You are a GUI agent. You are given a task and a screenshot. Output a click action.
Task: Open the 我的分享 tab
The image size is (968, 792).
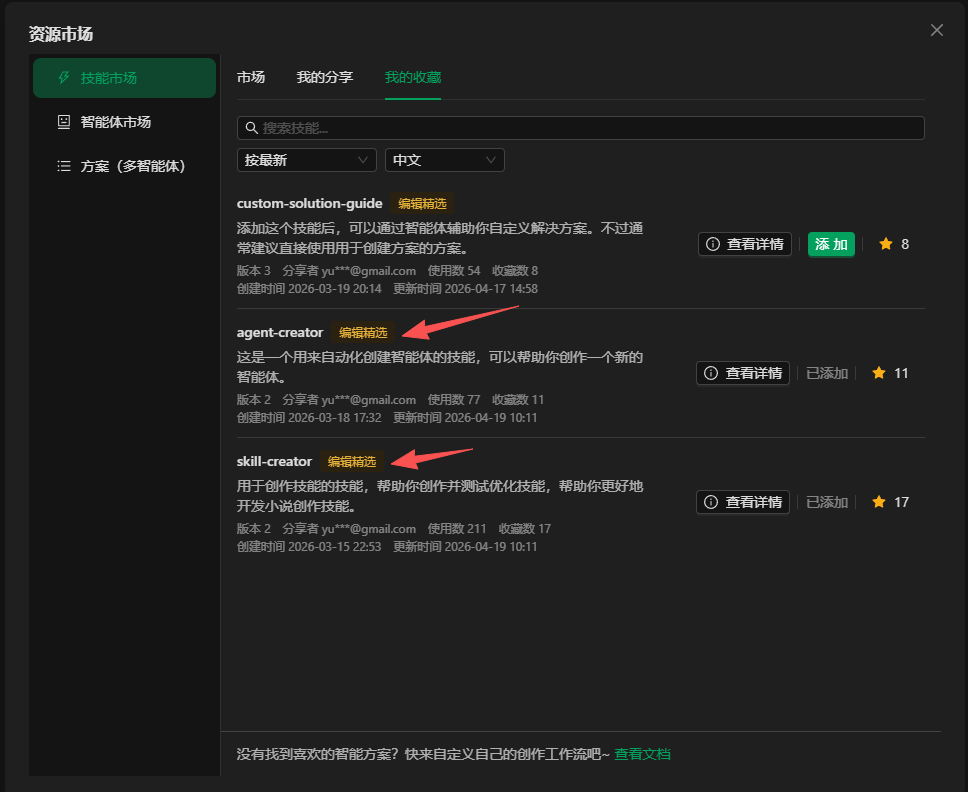325,77
